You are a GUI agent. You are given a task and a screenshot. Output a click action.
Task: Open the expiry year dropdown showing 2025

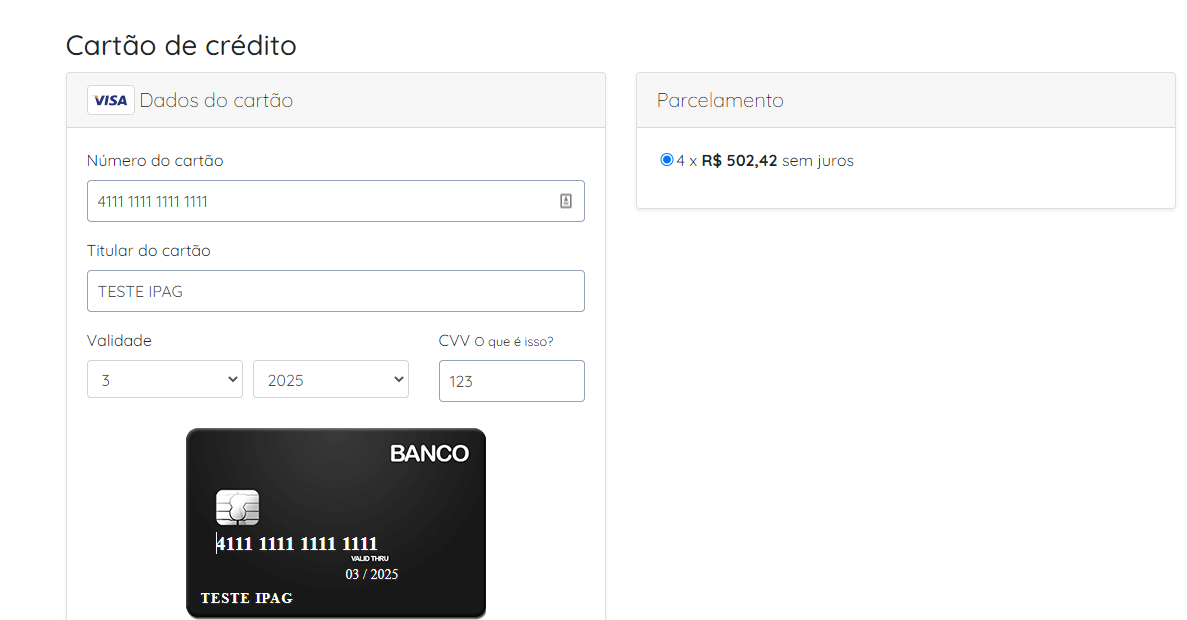tap(331, 379)
